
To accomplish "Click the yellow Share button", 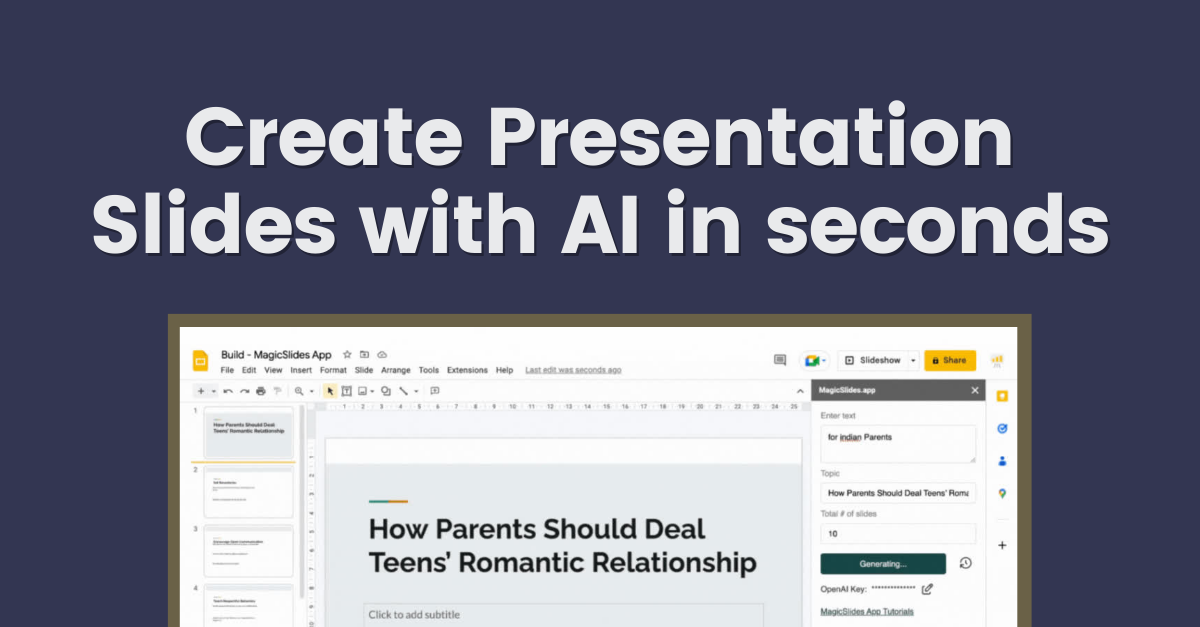I will click(949, 360).
